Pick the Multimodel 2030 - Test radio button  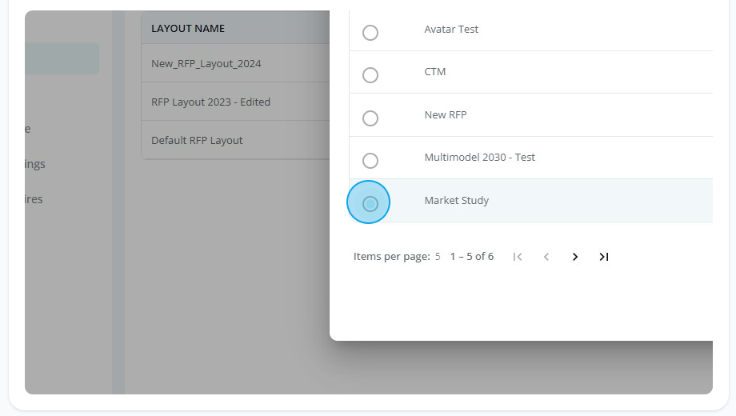point(370,161)
